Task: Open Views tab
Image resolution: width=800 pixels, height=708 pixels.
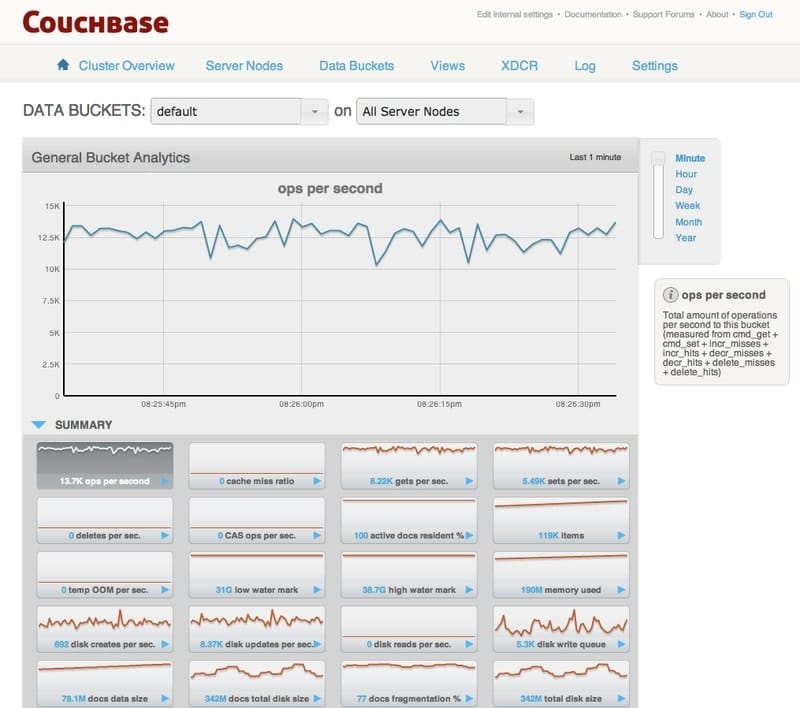Action: [447, 66]
